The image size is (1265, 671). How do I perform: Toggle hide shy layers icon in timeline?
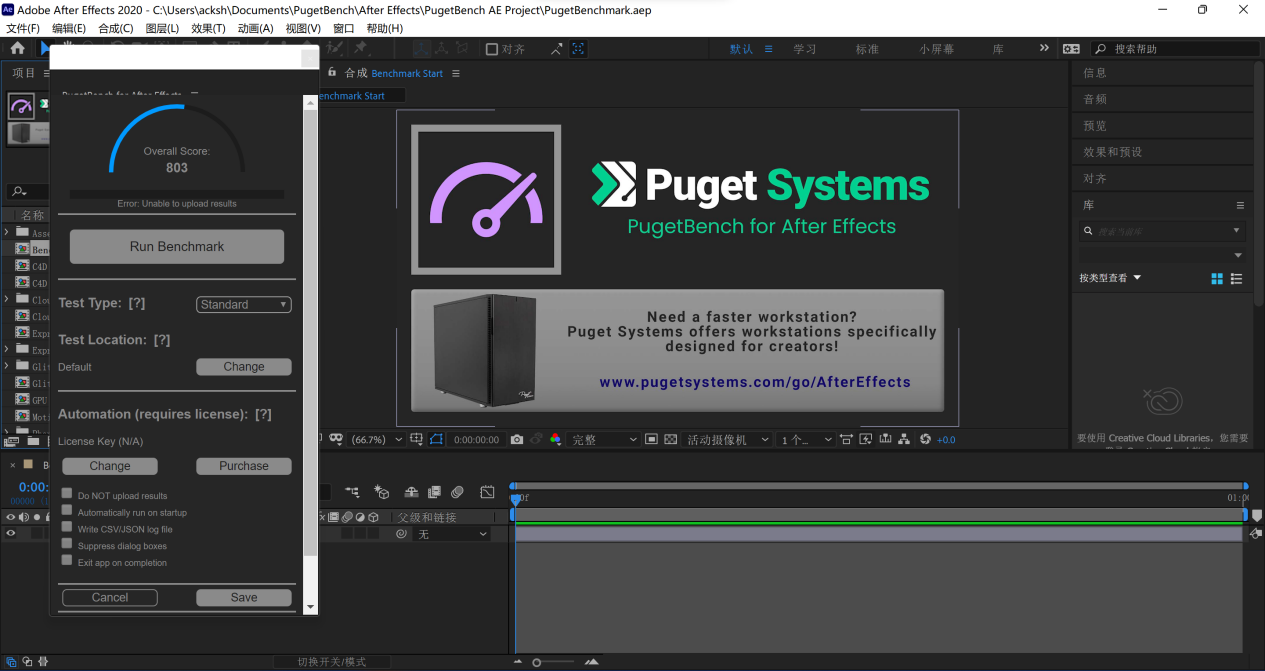[x=411, y=492]
